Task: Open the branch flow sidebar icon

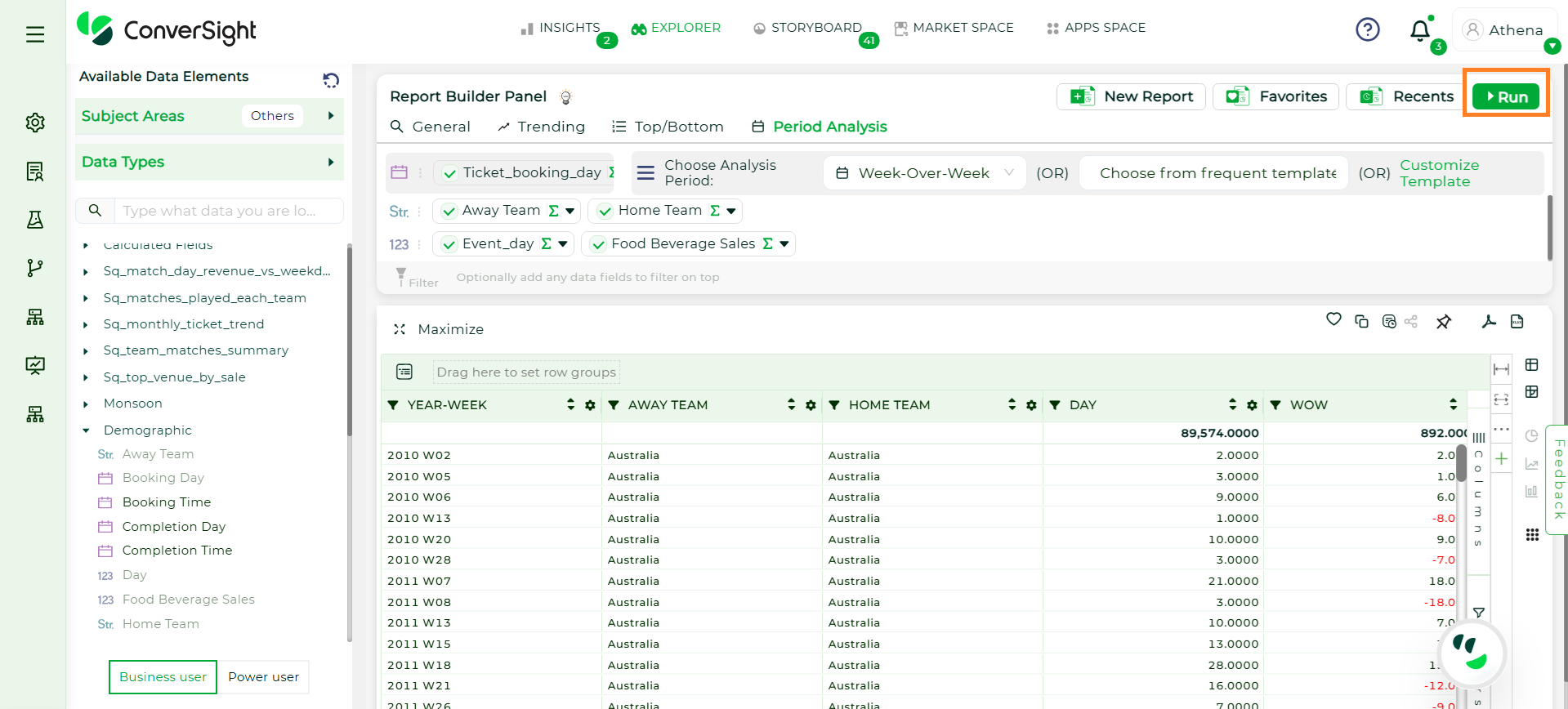Action: 35,268
